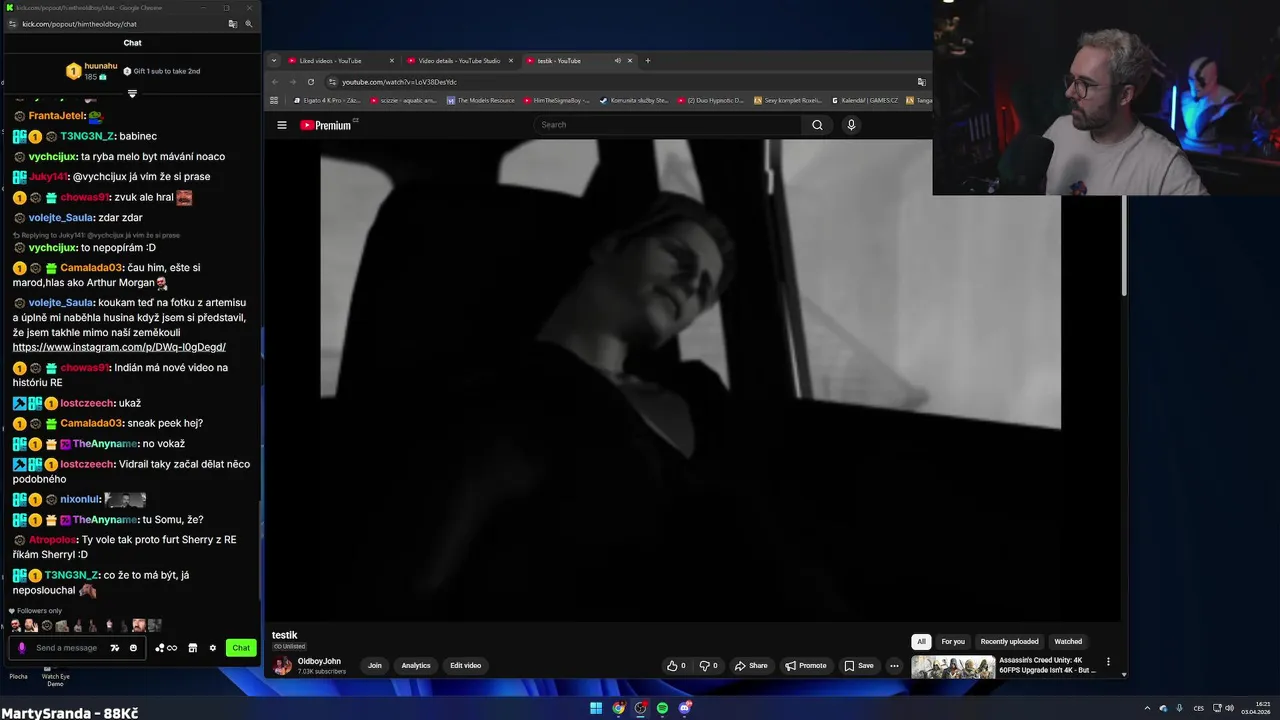The image size is (1280, 720).
Task: Click the purple microphone icon in chat
Action: [x=21, y=648]
